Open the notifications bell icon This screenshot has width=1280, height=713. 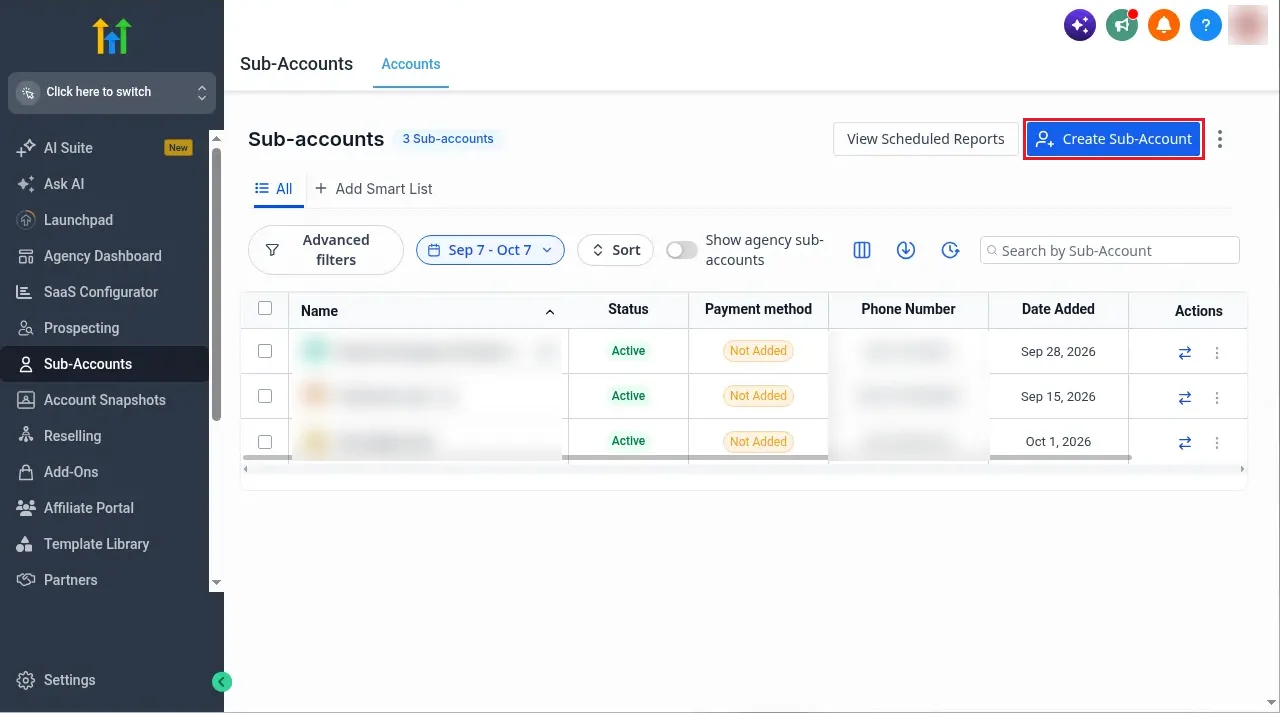1164,25
